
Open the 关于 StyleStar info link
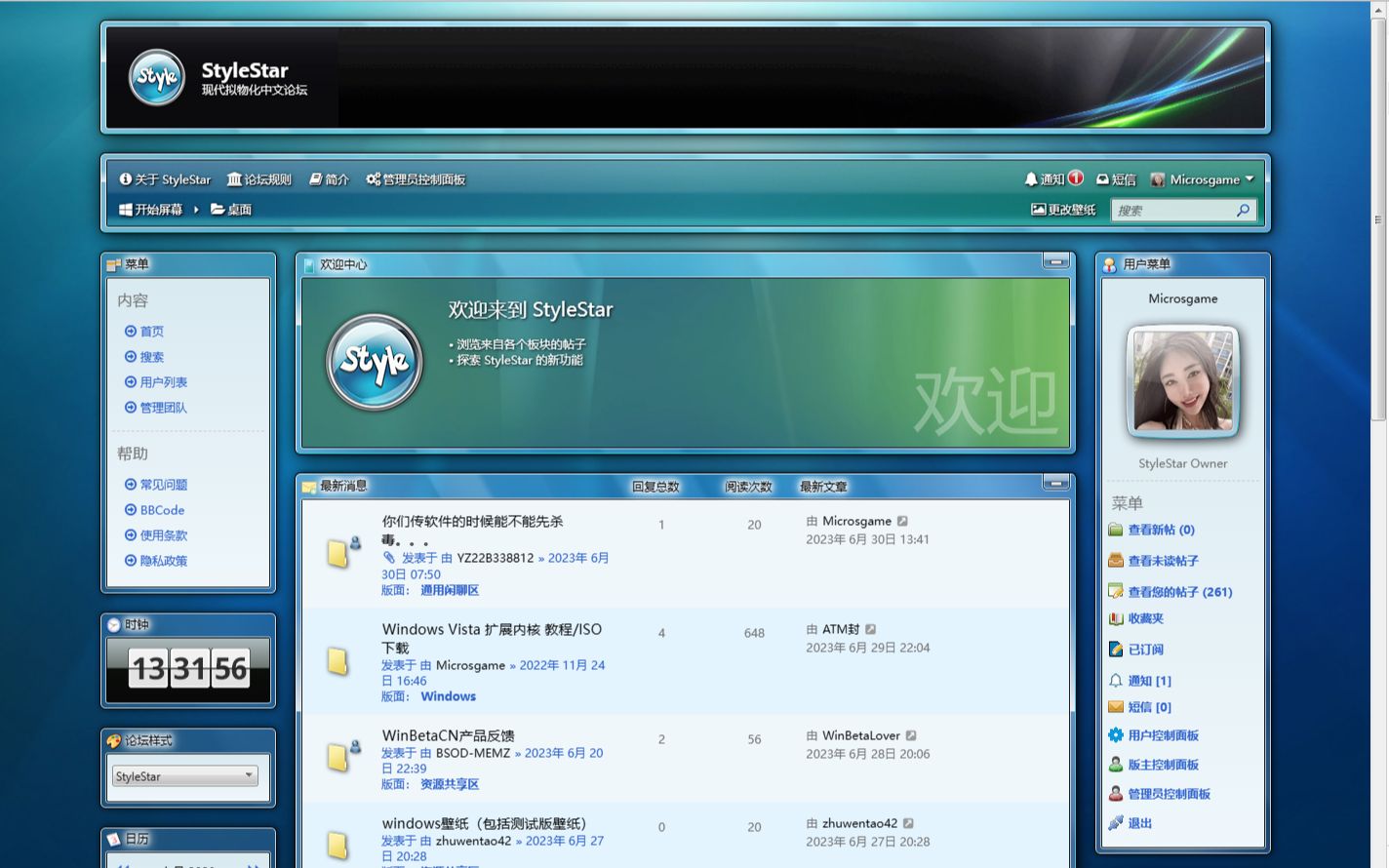(165, 179)
